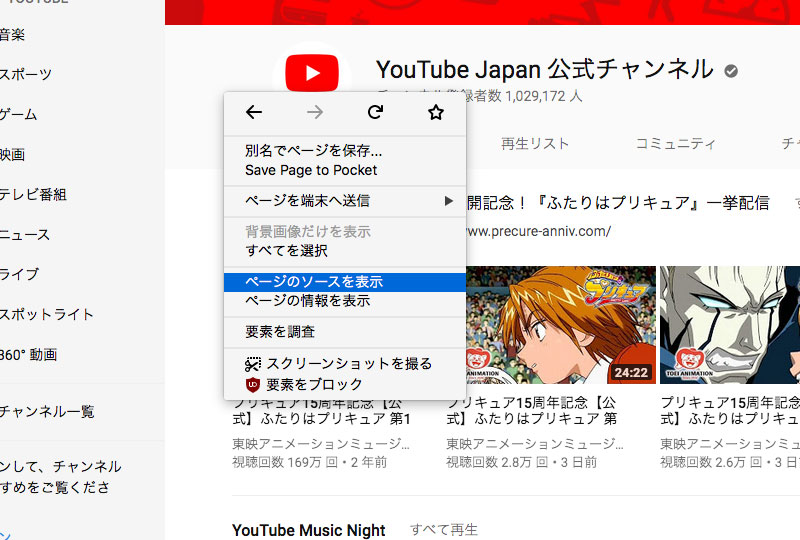Click the Reload icon in context menu
Screen dimensions: 800x540
click(x=376, y=112)
